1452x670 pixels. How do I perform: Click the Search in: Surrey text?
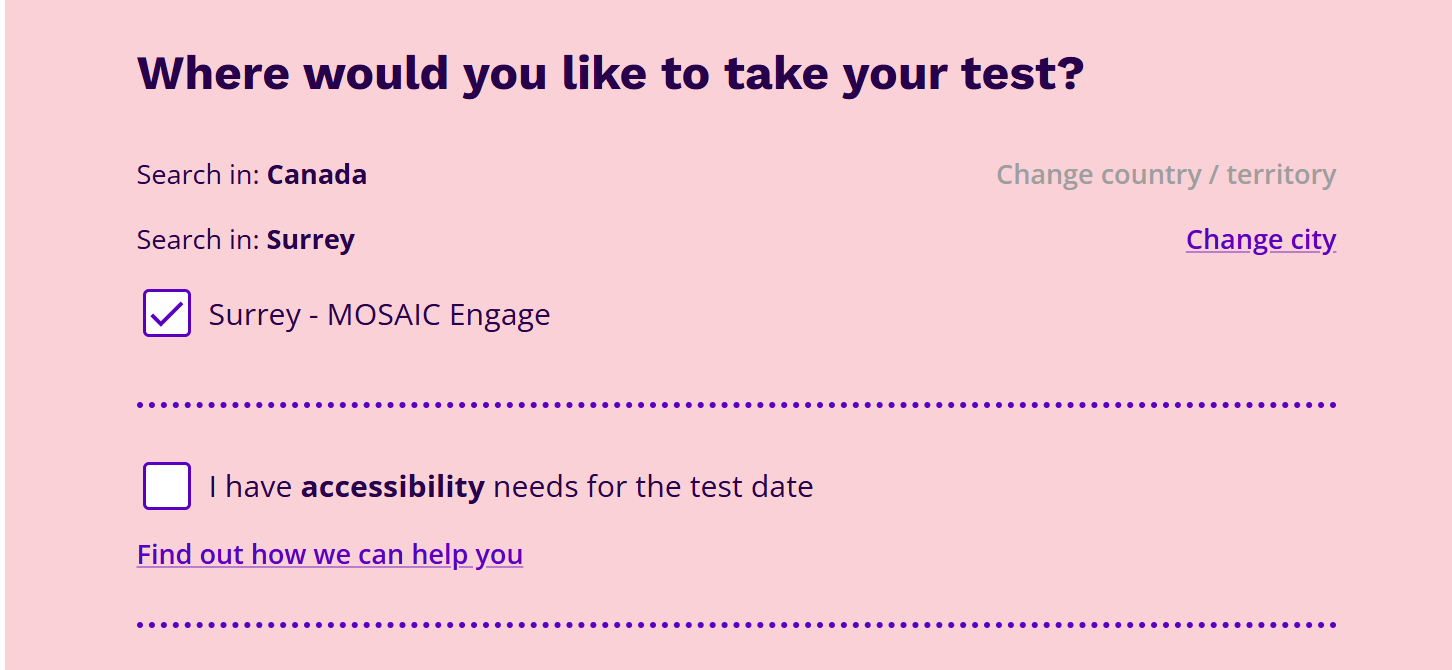(246, 240)
